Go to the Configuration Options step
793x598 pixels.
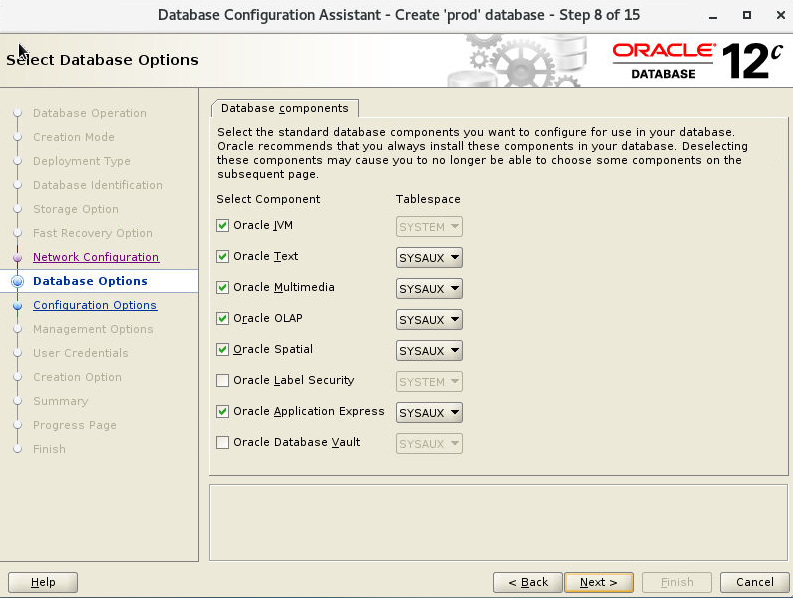[95, 305]
